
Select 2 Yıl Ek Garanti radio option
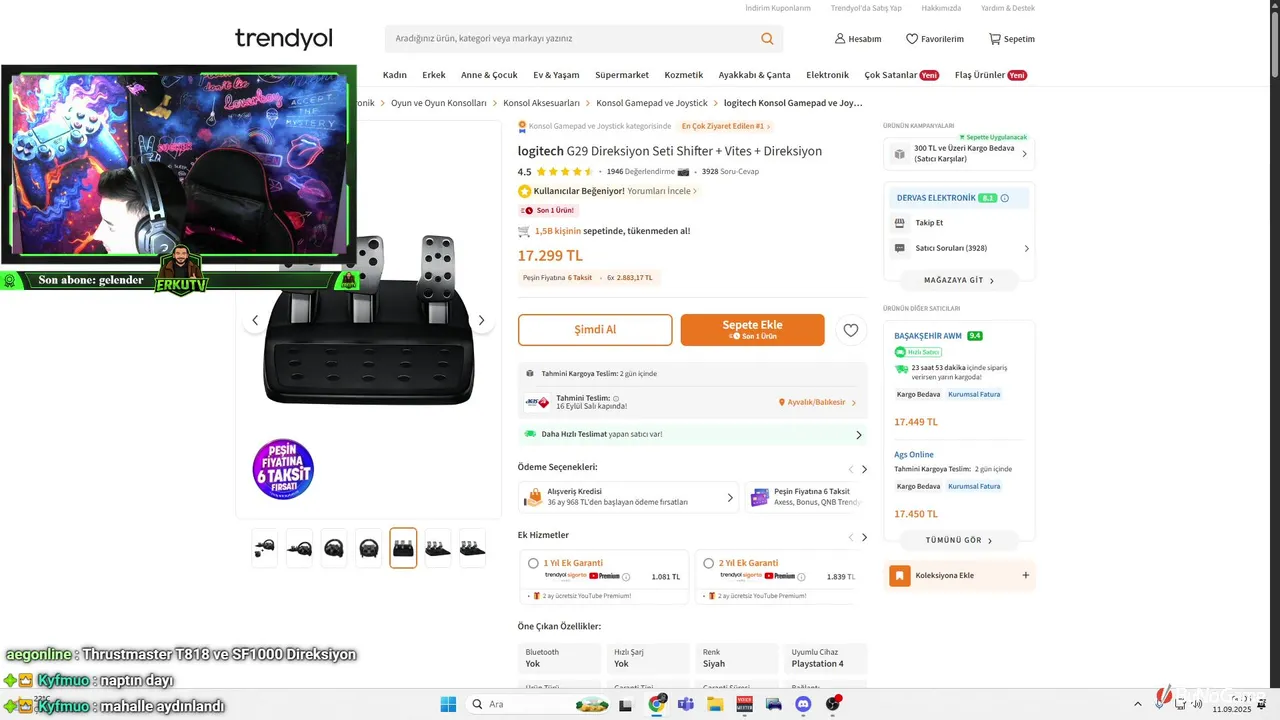click(x=708, y=563)
